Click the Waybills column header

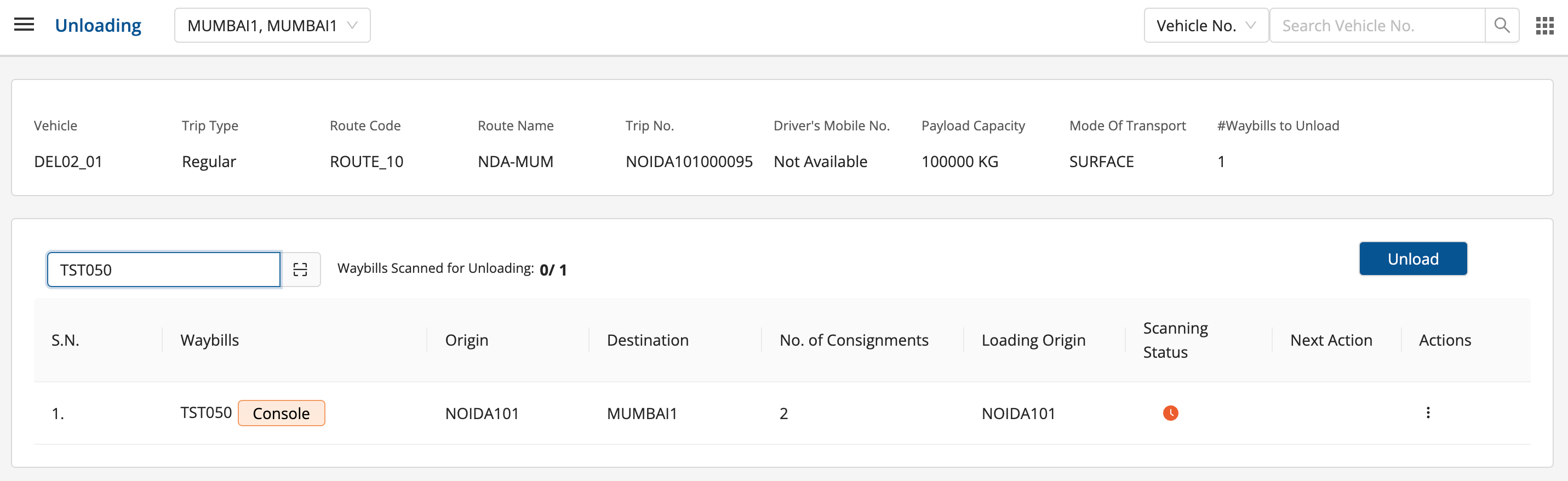pos(209,340)
